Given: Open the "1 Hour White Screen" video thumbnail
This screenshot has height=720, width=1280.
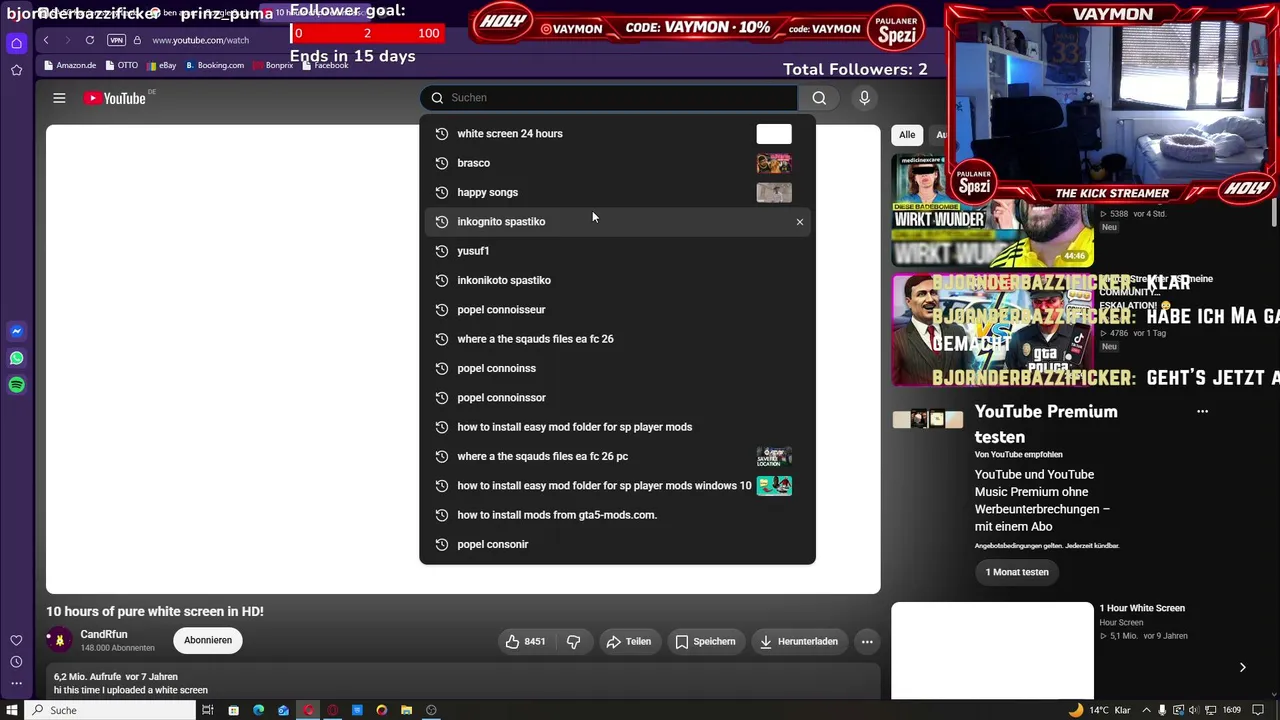Looking at the screenshot, I should [992, 651].
